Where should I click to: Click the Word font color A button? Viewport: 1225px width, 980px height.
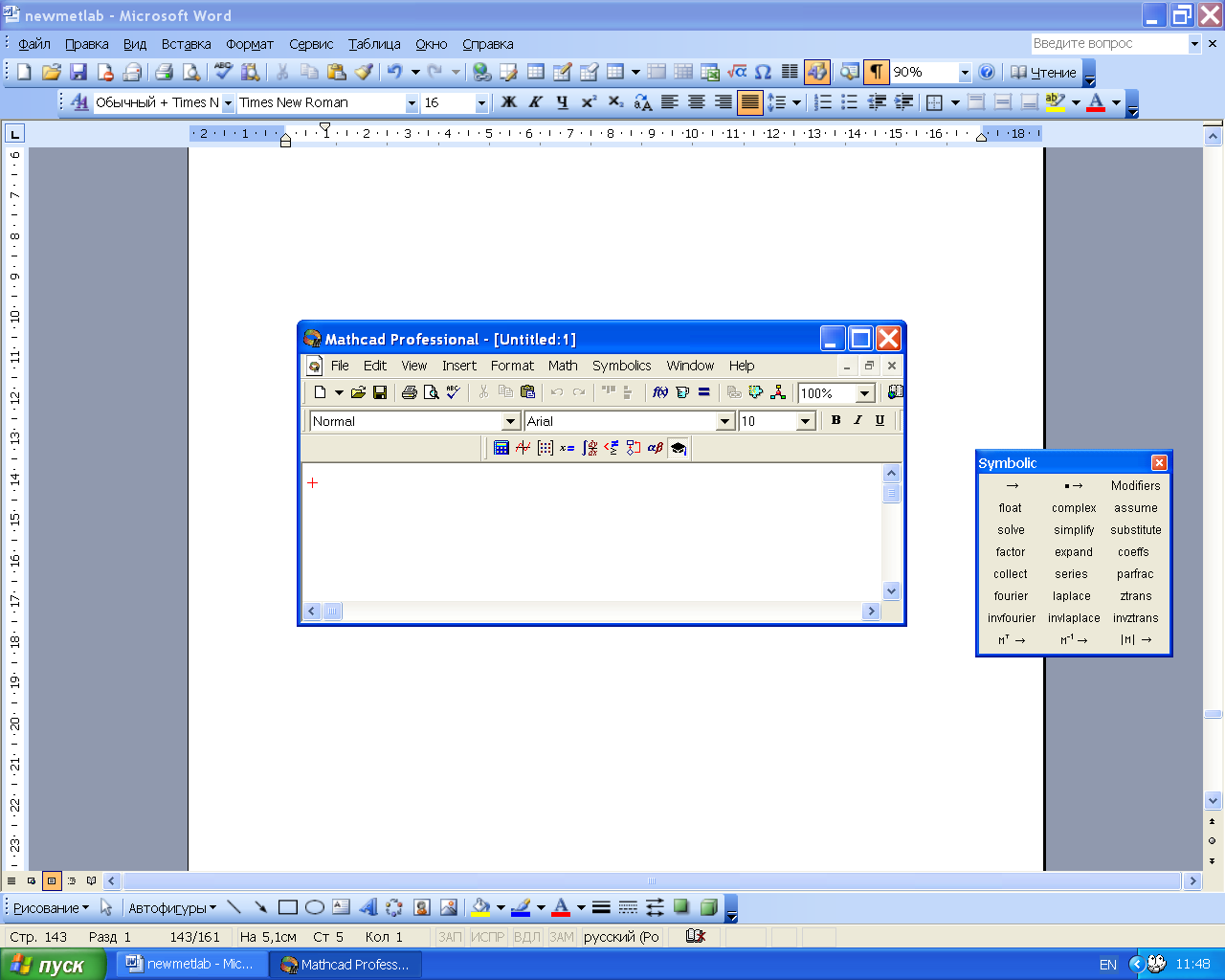click(x=1097, y=102)
